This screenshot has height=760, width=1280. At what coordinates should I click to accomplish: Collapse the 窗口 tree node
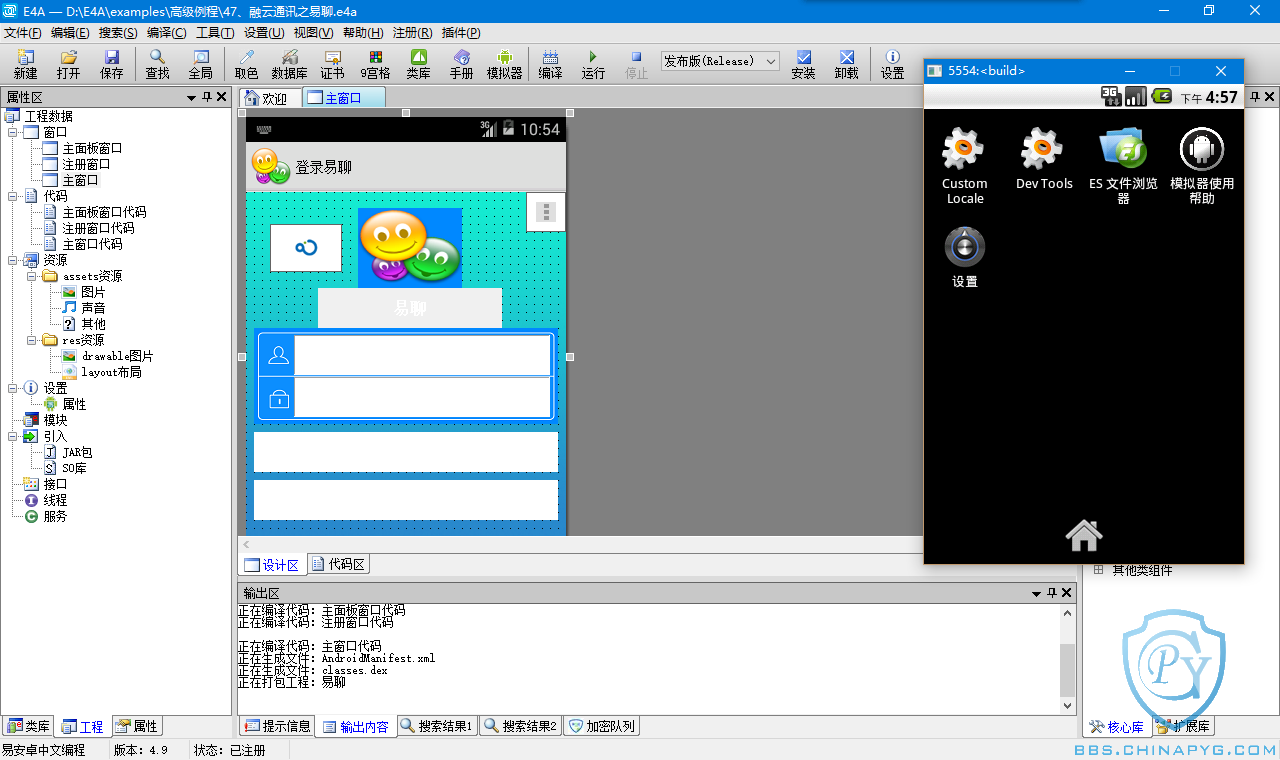tap(13, 132)
